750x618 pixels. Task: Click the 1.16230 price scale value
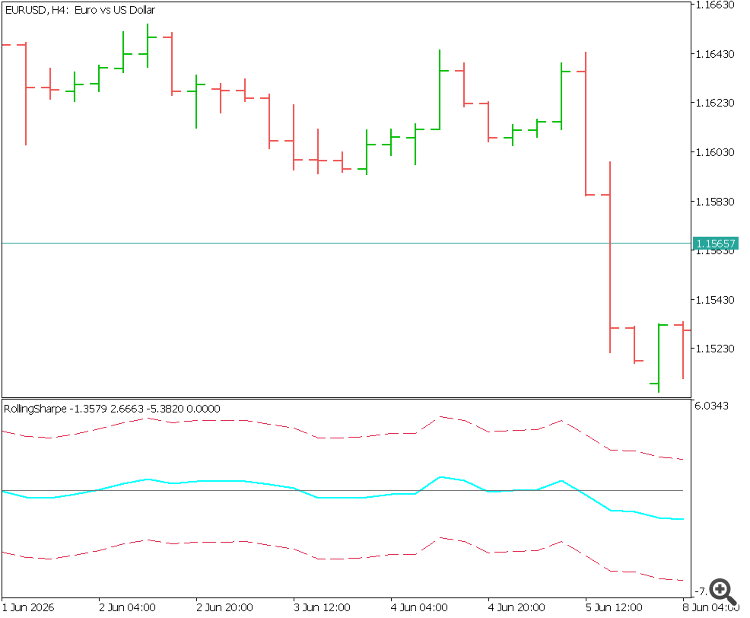(x=715, y=103)
